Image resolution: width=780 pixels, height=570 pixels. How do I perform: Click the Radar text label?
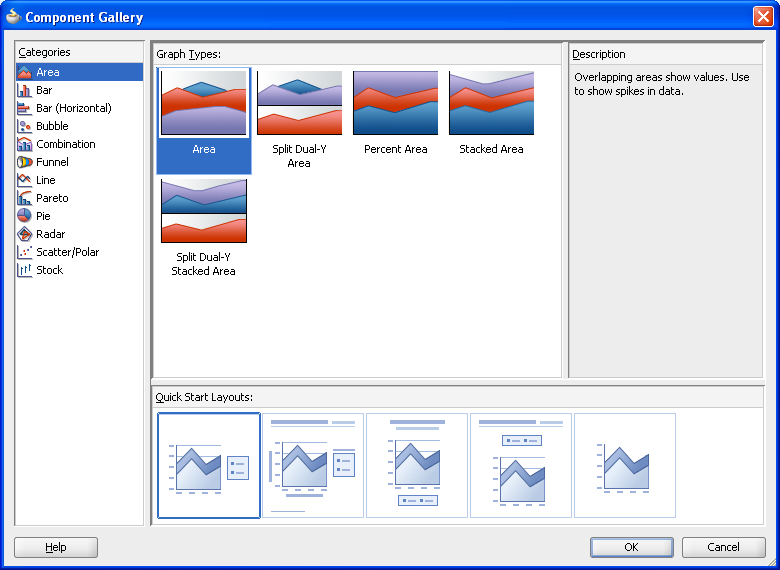point(51,234)
